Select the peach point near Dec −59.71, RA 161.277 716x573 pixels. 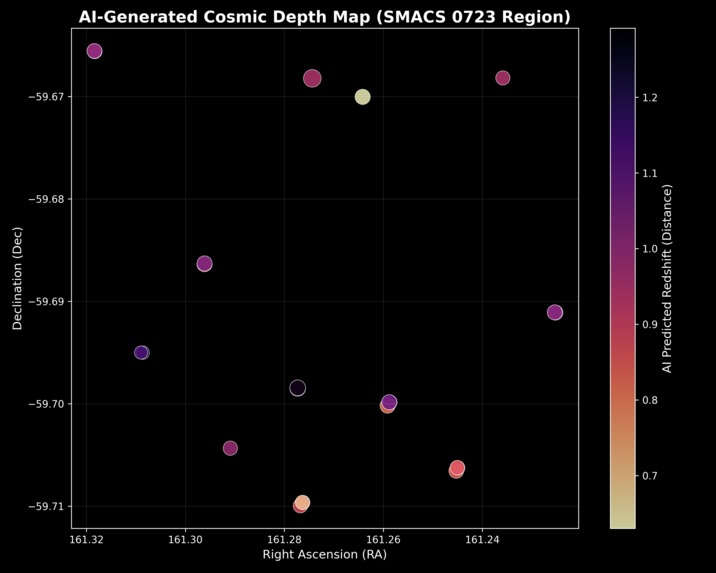(302, 502)
